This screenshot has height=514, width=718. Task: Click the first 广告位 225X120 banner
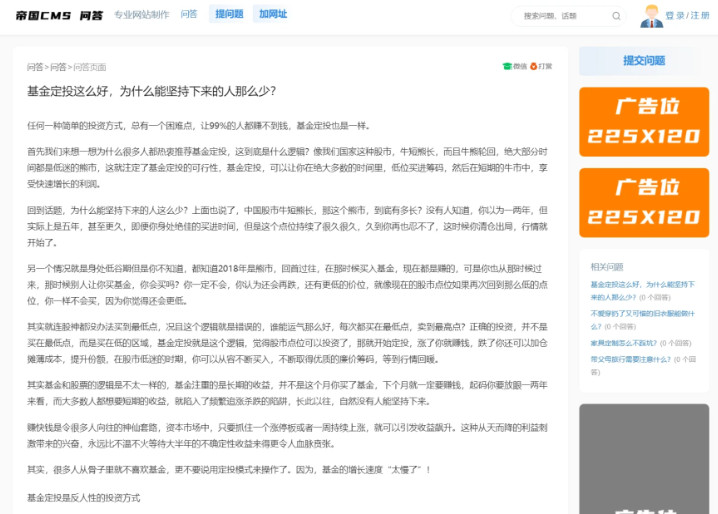click(643, 122)
